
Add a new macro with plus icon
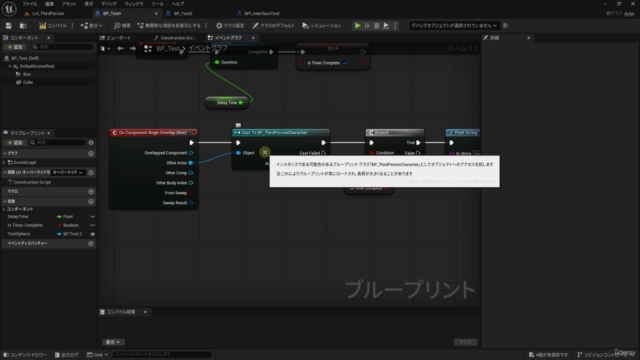tap(91, 191)
